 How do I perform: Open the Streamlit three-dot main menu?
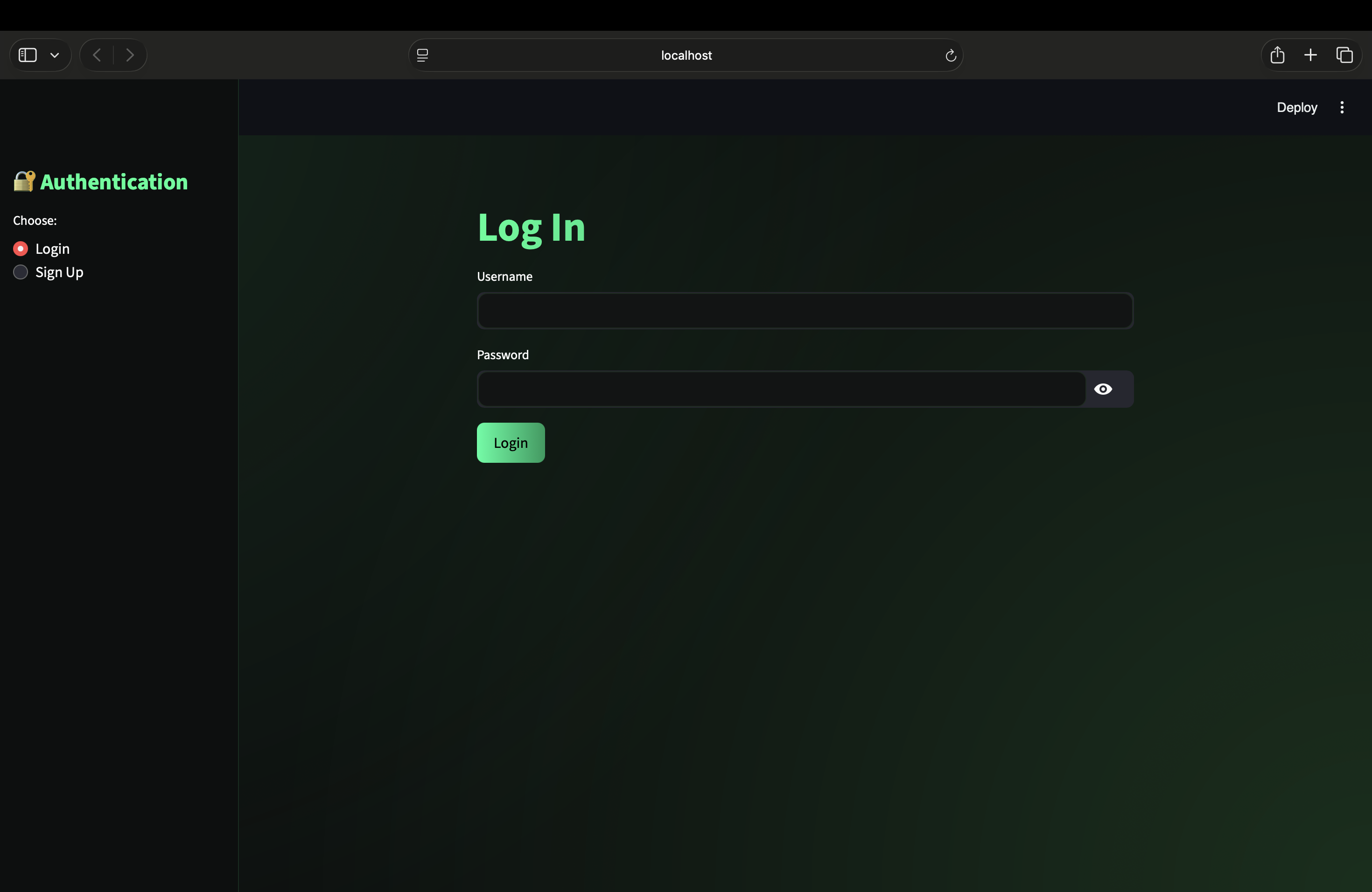point(1342,108)
